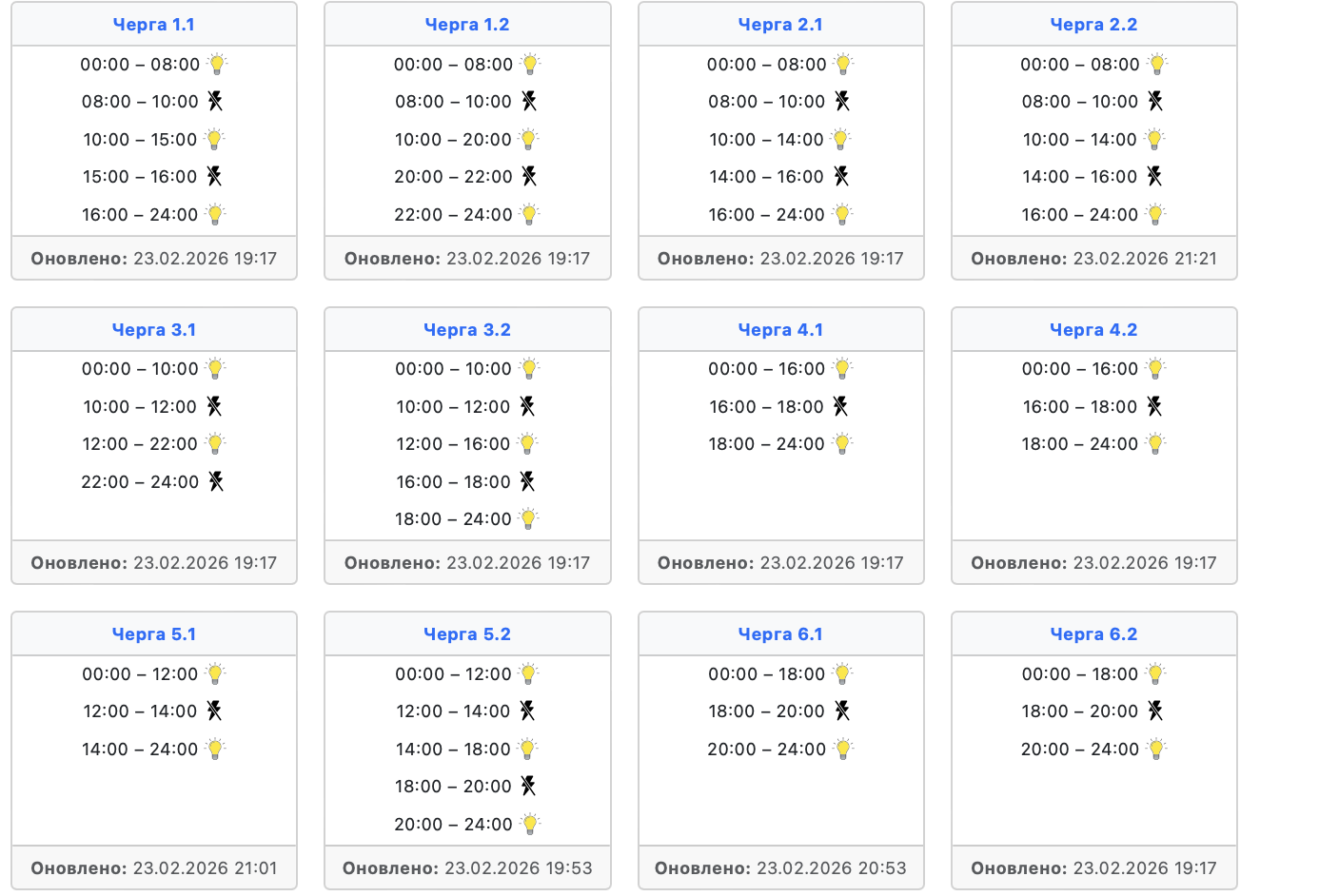Click light bulb icon for 12:00 – 16:00 in Черга 3.2
1319x896 pixels.
coord(528,444)
